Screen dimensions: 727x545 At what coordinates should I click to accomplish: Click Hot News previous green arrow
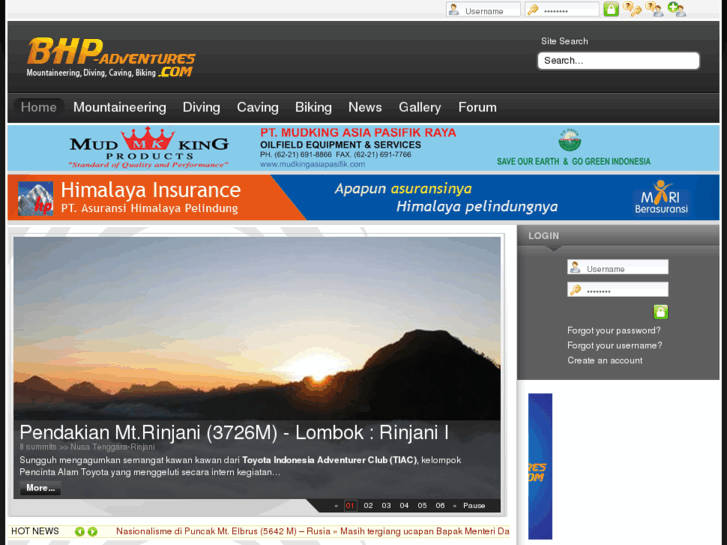80,532
